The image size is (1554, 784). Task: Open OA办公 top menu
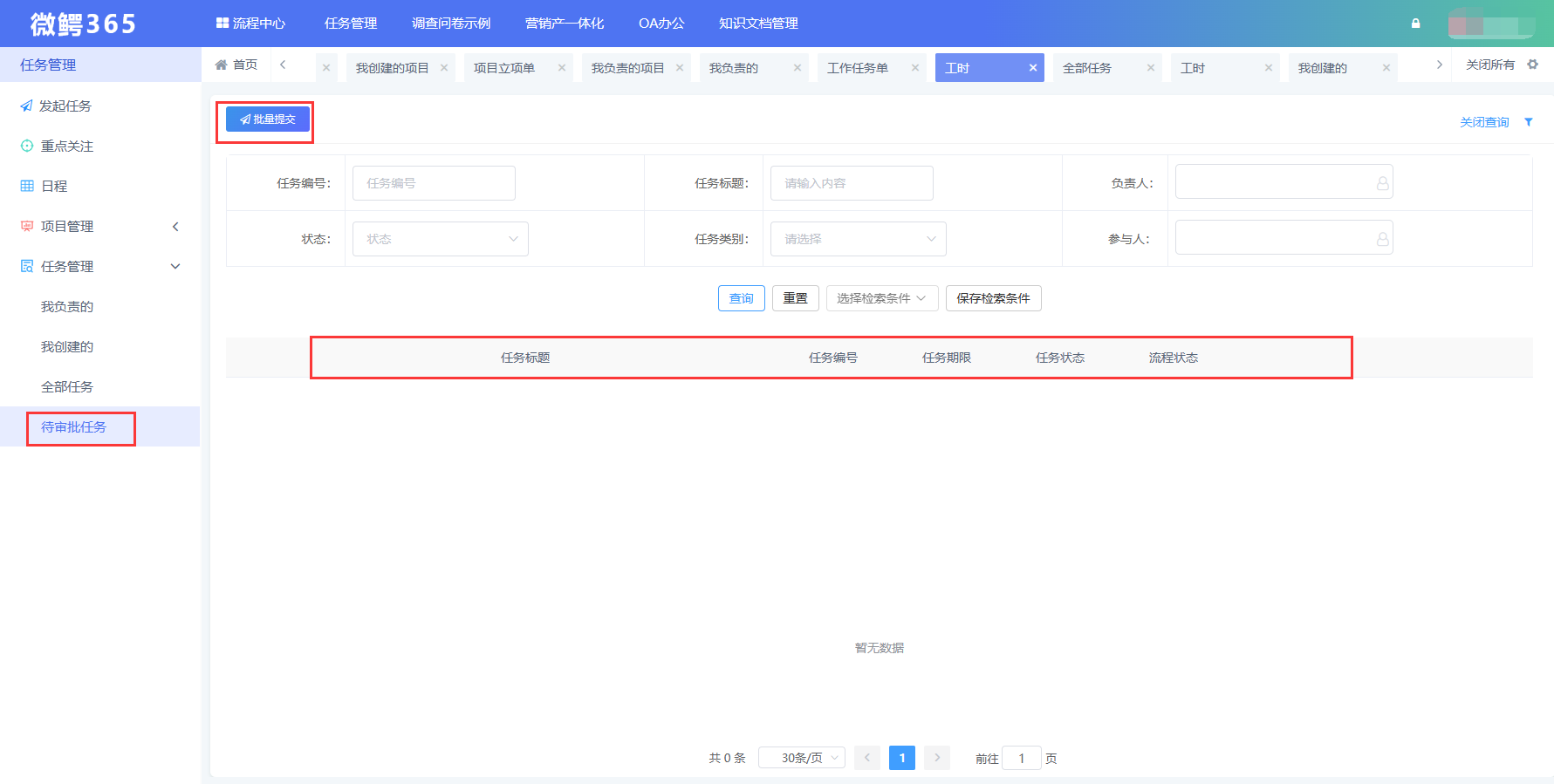click(661, 24)
